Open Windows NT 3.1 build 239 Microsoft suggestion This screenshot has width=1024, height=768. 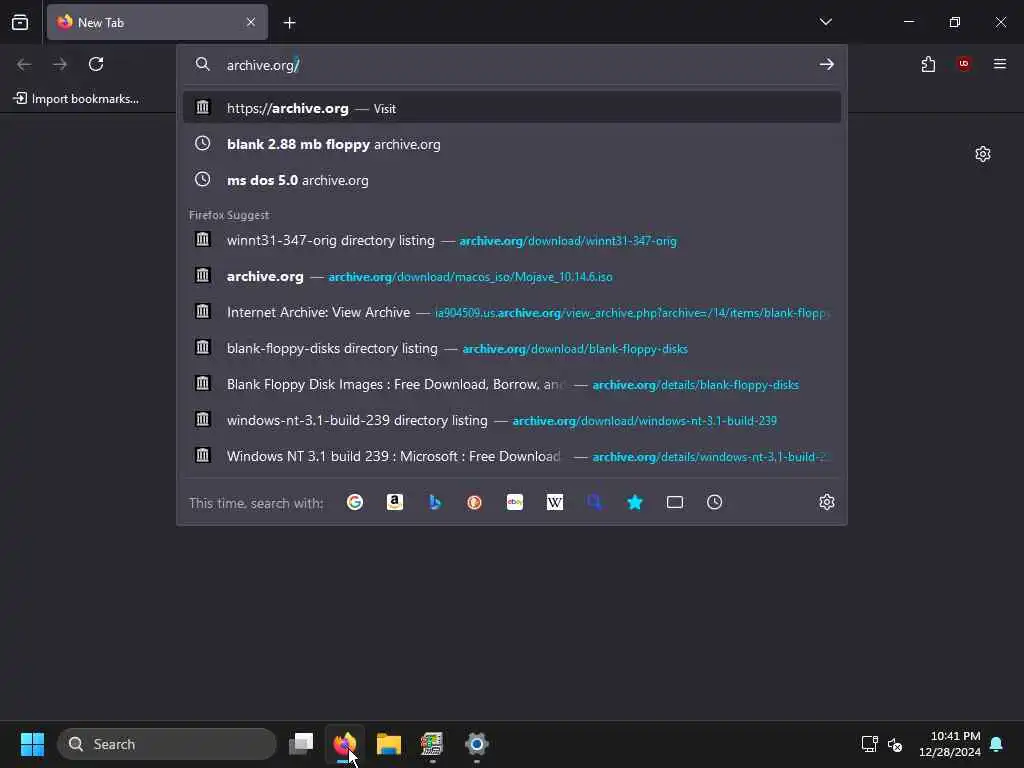pos(512,455)
